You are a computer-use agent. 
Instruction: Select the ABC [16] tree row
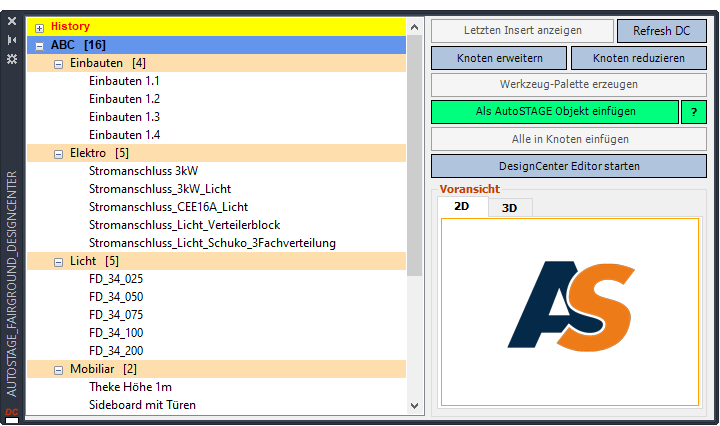click(x=216, y=45)
